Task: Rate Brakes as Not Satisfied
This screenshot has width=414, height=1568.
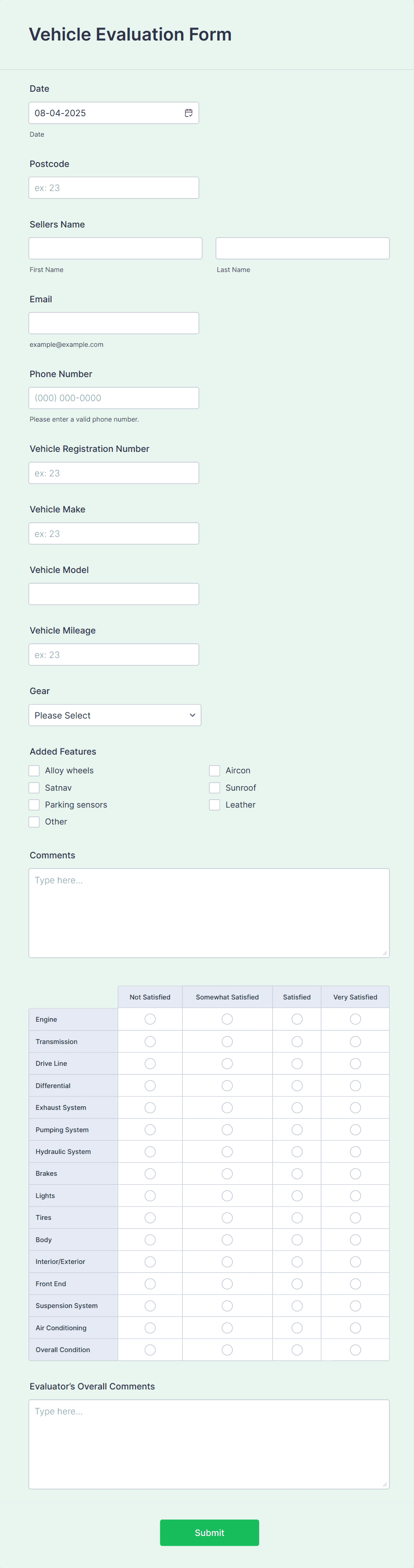Action: (x=150, y=1173)
